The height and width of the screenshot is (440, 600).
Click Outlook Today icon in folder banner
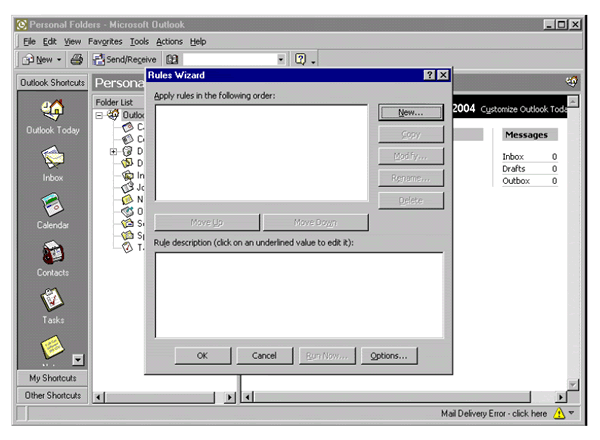tap(572, 81)
